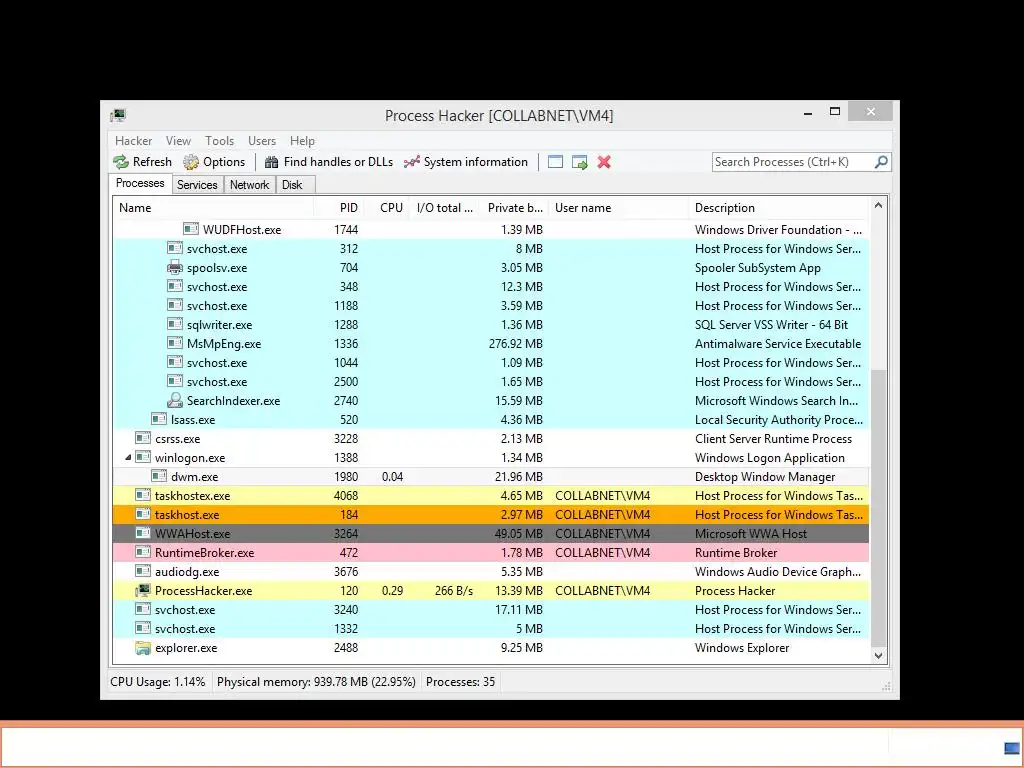The height and width of the screenshot is (768, 1024).
Task: Click the RuntimeBroker.exe process icon
Action: click(x=142, y=552)
